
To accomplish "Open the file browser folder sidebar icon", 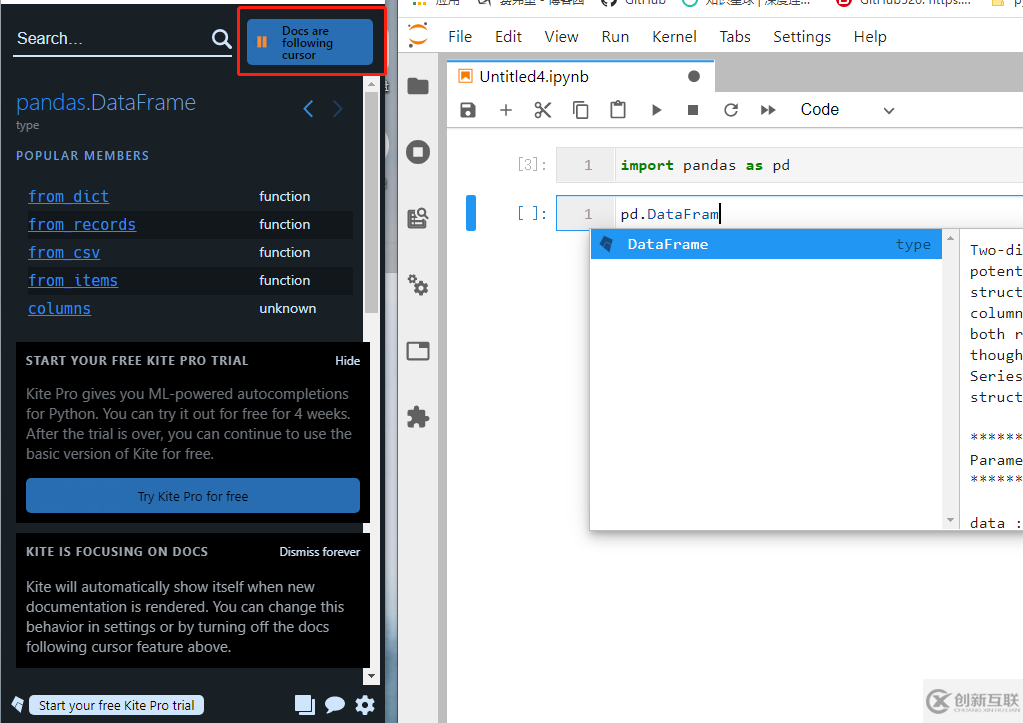I will click(418, 86).
